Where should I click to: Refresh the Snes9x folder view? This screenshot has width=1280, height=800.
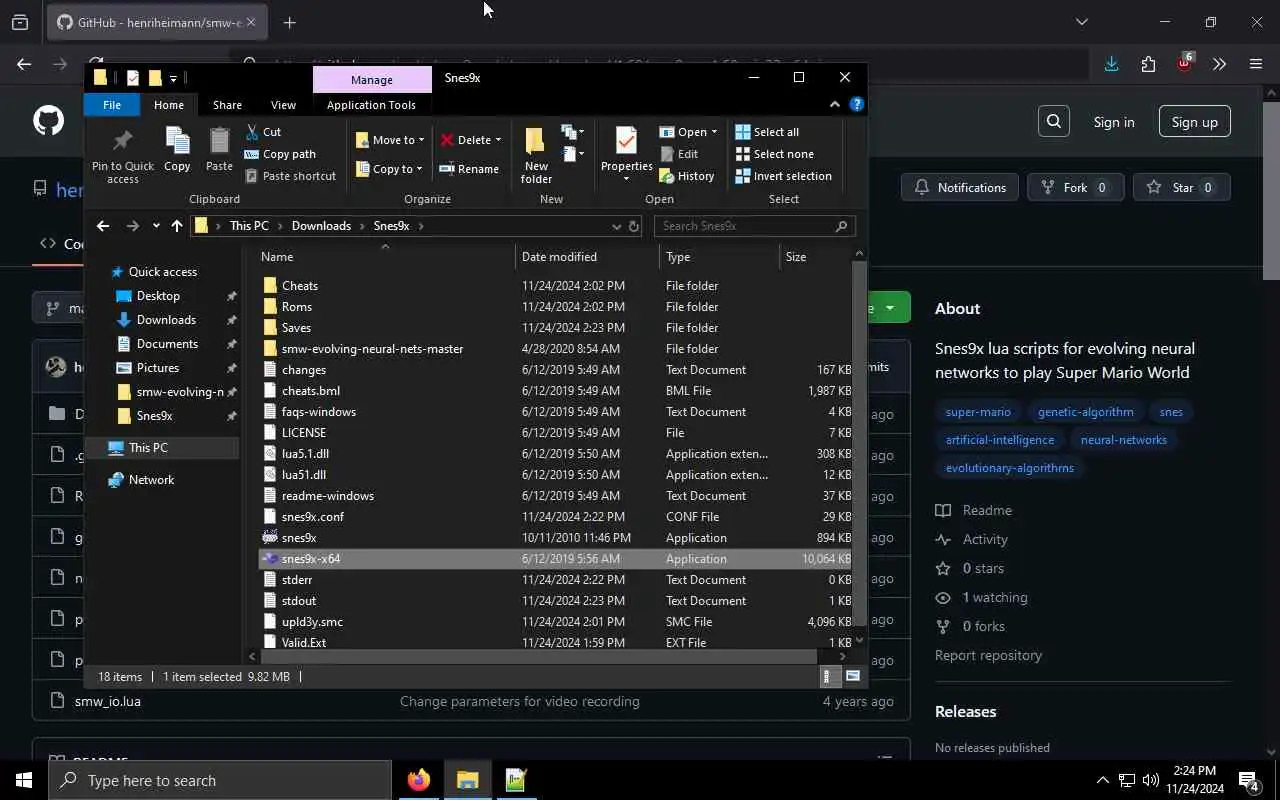coord(633,226)
